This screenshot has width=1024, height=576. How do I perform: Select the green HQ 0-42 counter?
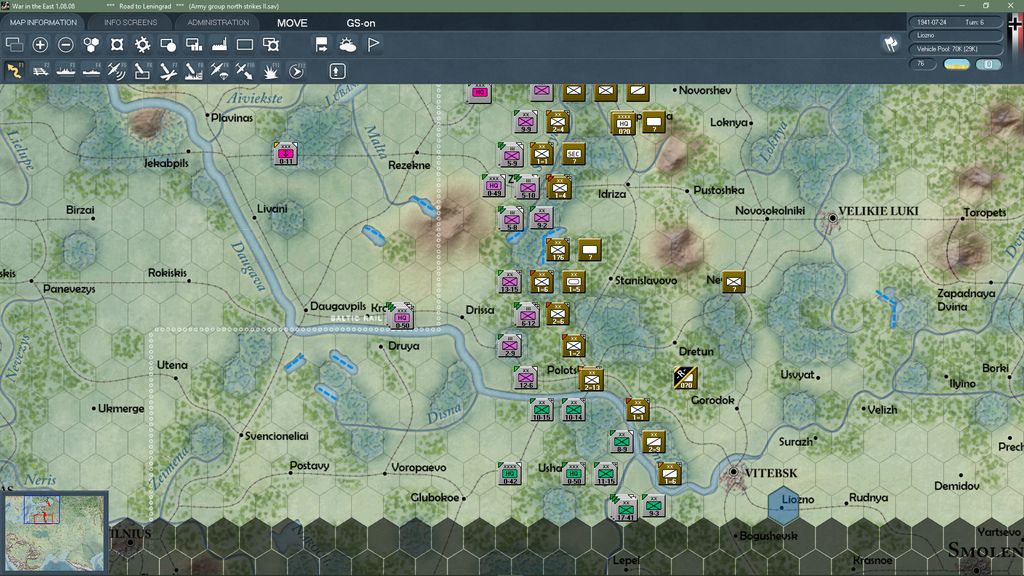[x=509, y=473]
